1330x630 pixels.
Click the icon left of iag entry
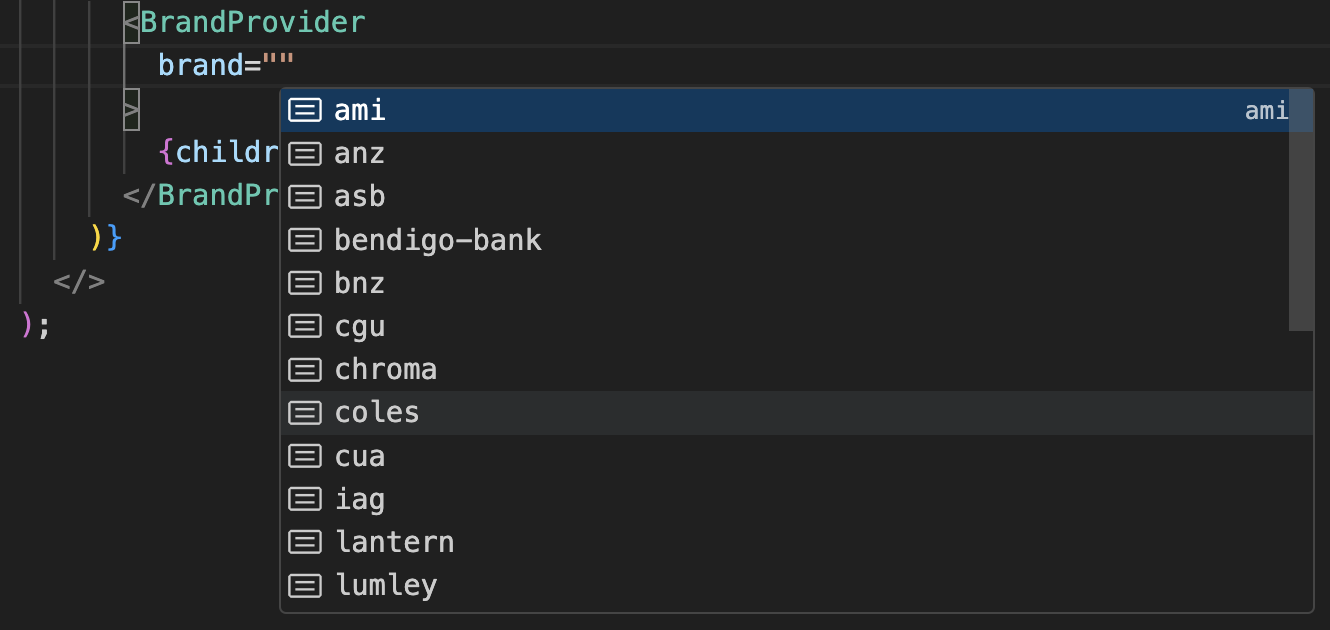pos(304,499)
